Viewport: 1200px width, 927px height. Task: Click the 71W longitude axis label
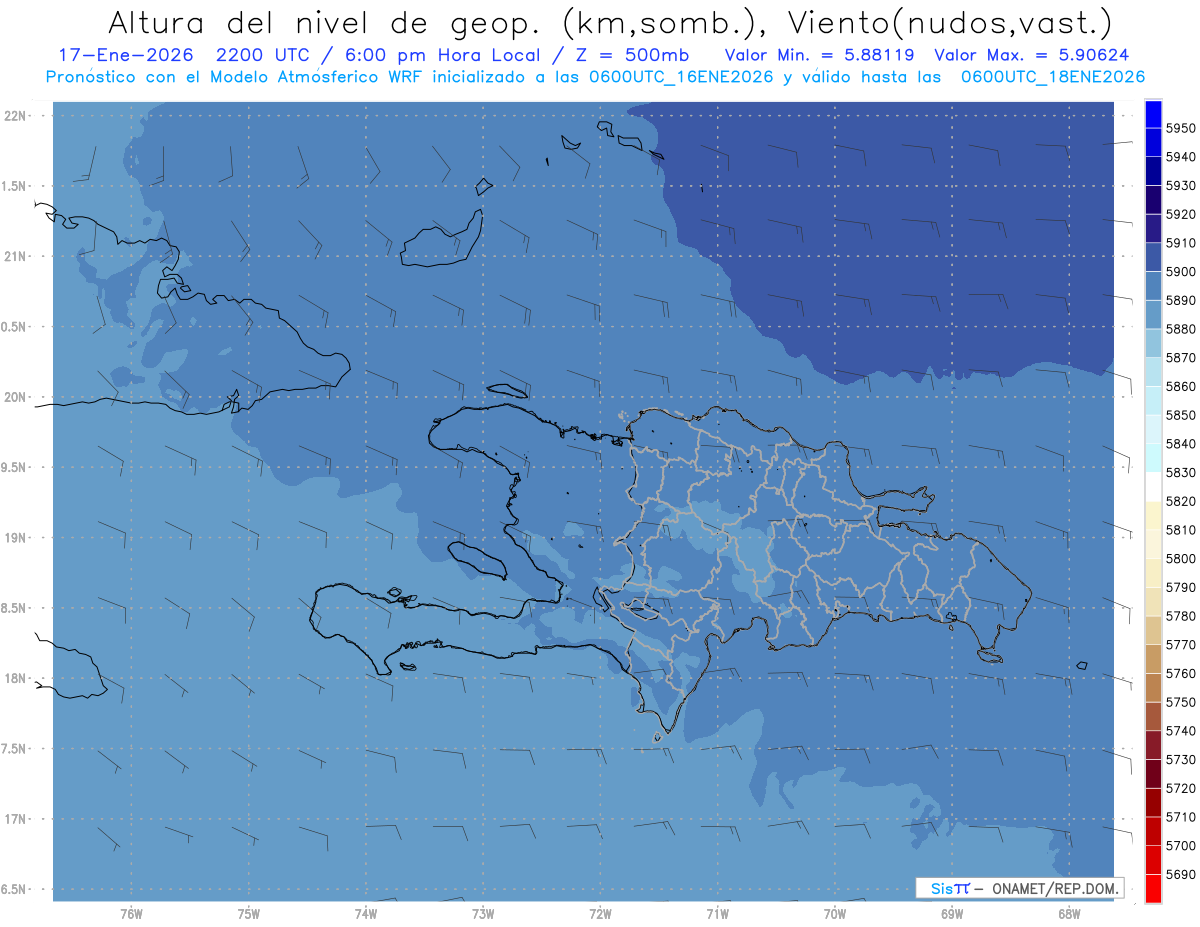pyautogui.click(x=717, y=913)
